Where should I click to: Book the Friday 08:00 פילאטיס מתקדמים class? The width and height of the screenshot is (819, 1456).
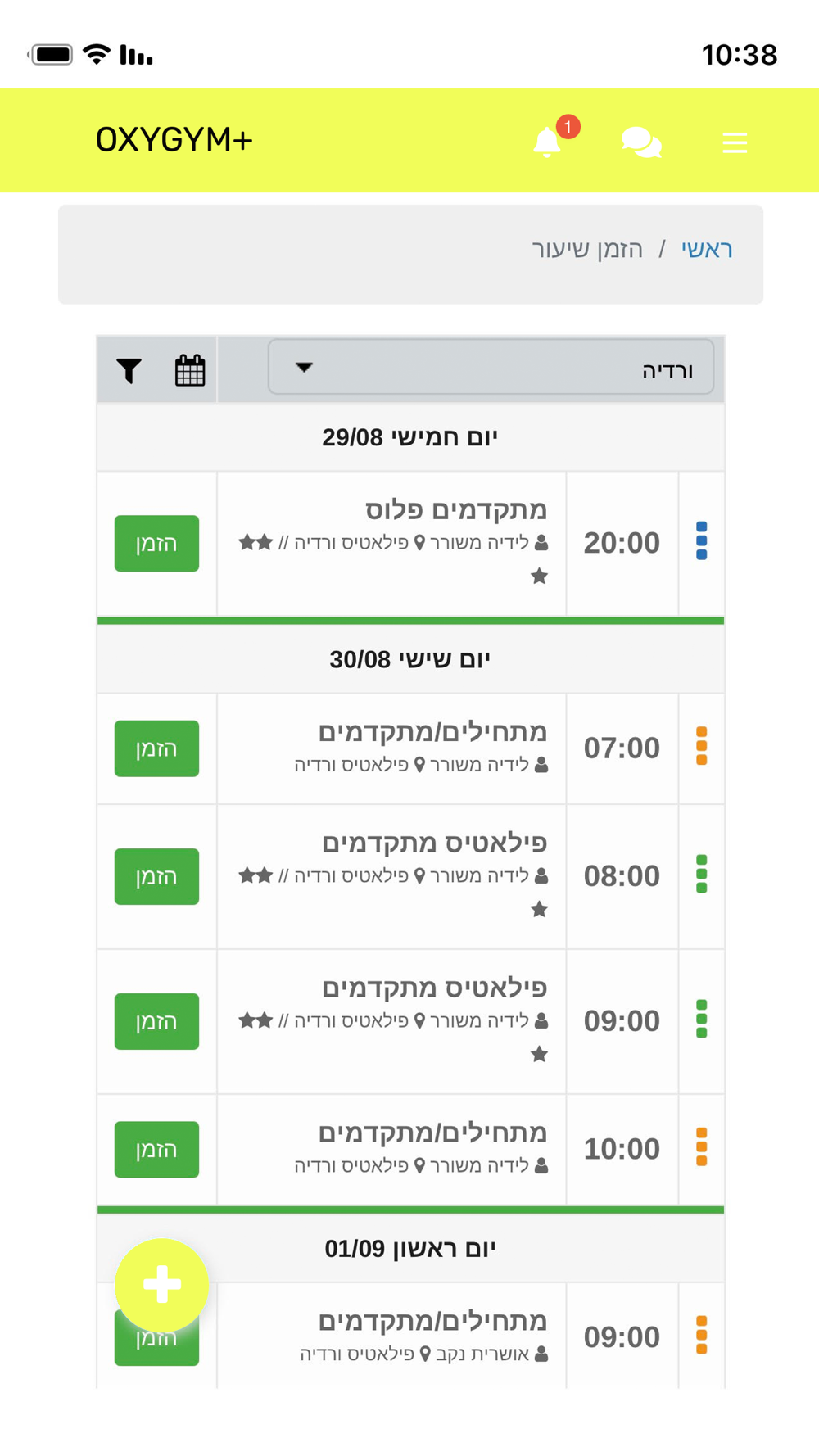156,876
